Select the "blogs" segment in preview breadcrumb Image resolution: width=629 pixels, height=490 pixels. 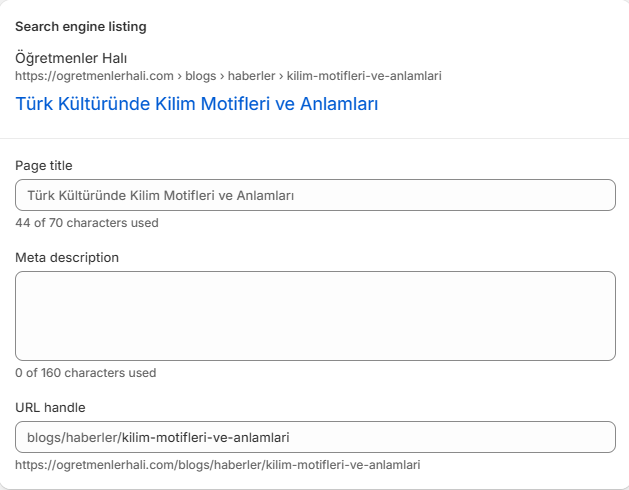click(x=202, y=75)
